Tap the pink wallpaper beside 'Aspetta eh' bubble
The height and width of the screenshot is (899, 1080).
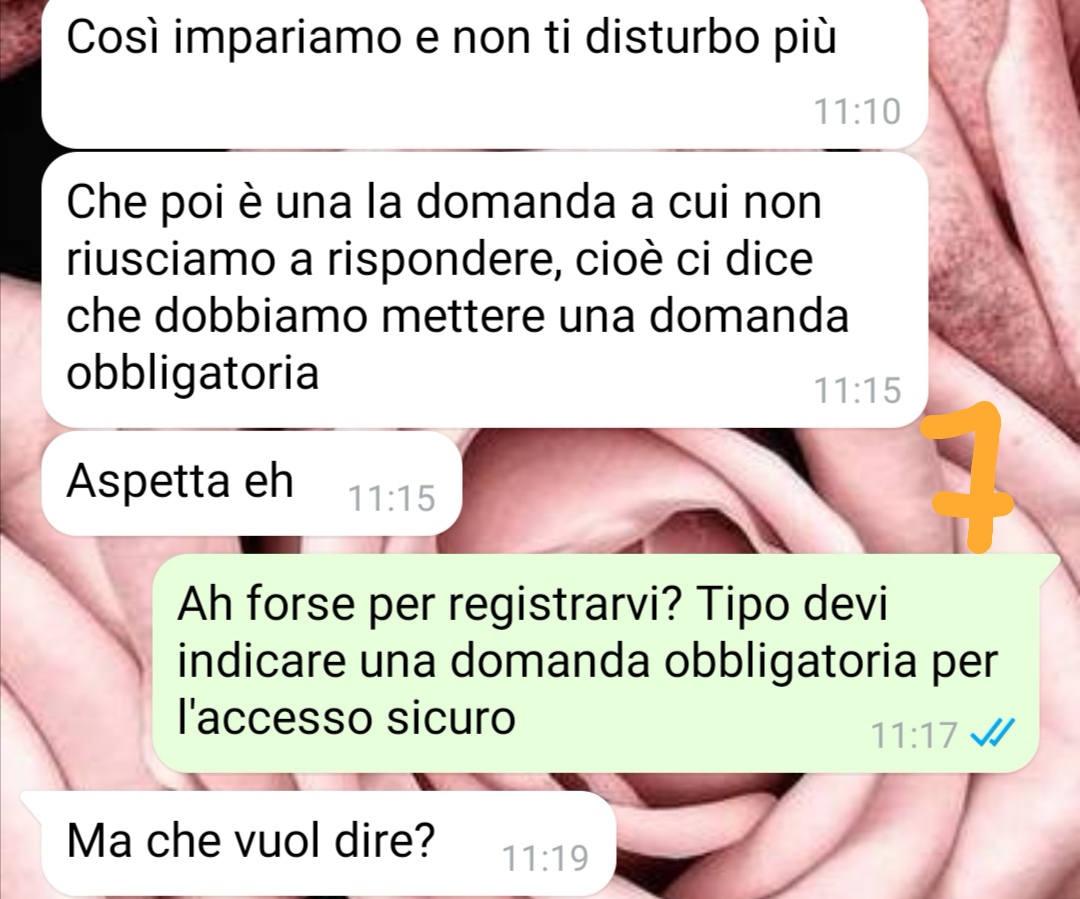tap(689, 489)
